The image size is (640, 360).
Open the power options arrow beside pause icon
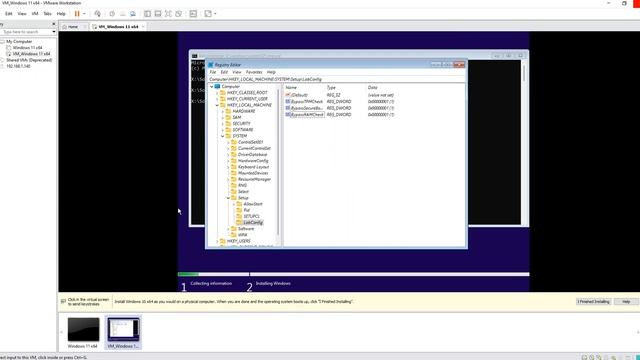[84, 13]
